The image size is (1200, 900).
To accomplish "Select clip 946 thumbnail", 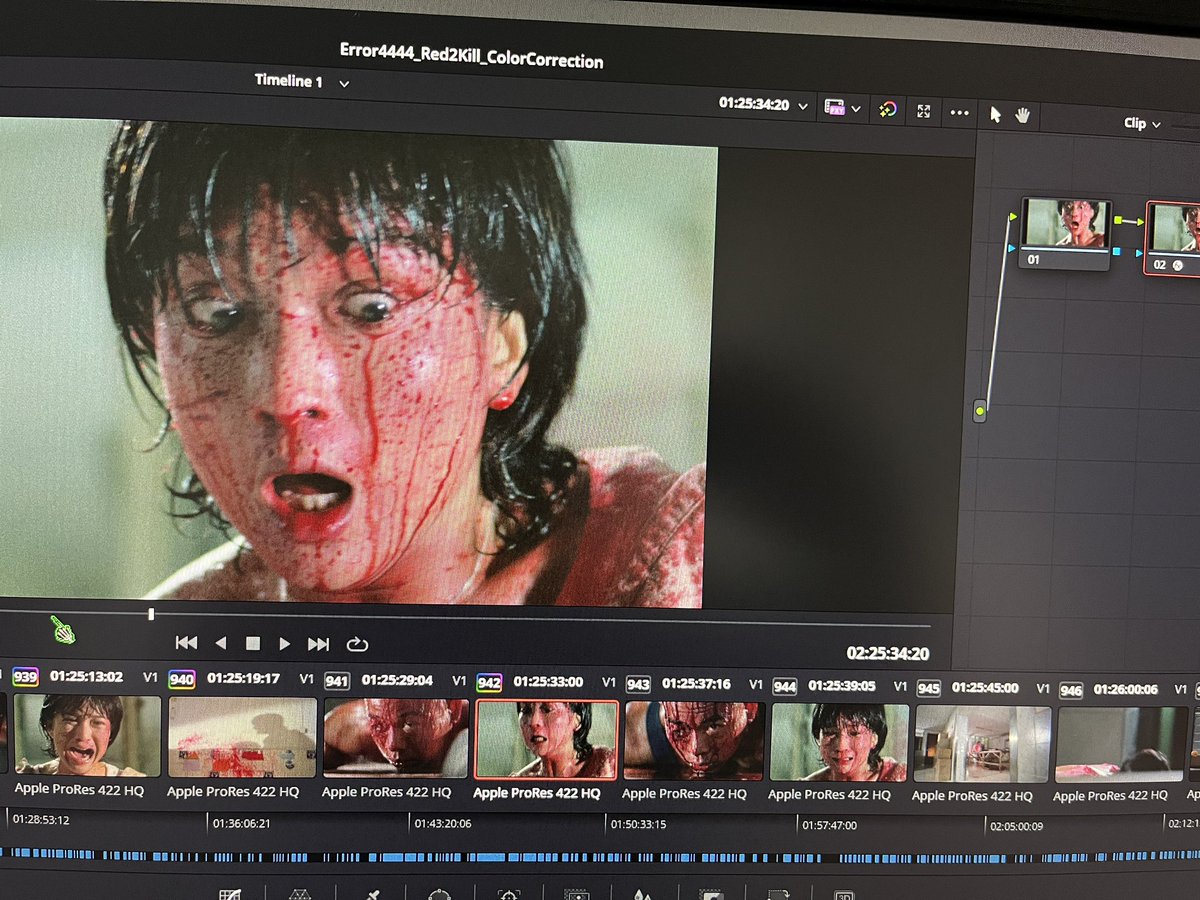I will coord(1122,747).
